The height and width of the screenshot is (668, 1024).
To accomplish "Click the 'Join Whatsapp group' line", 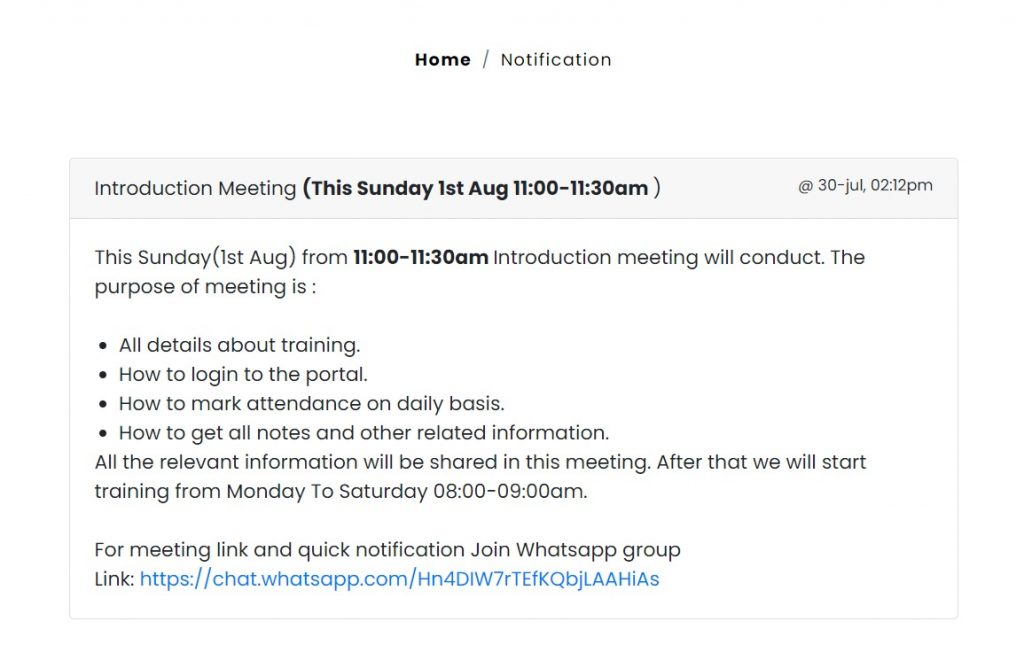I will point(387,550).
